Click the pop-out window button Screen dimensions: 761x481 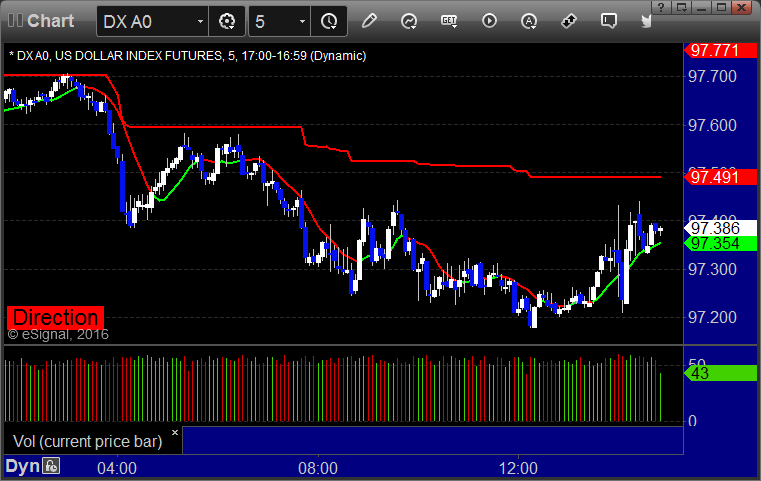click(681, 7)
